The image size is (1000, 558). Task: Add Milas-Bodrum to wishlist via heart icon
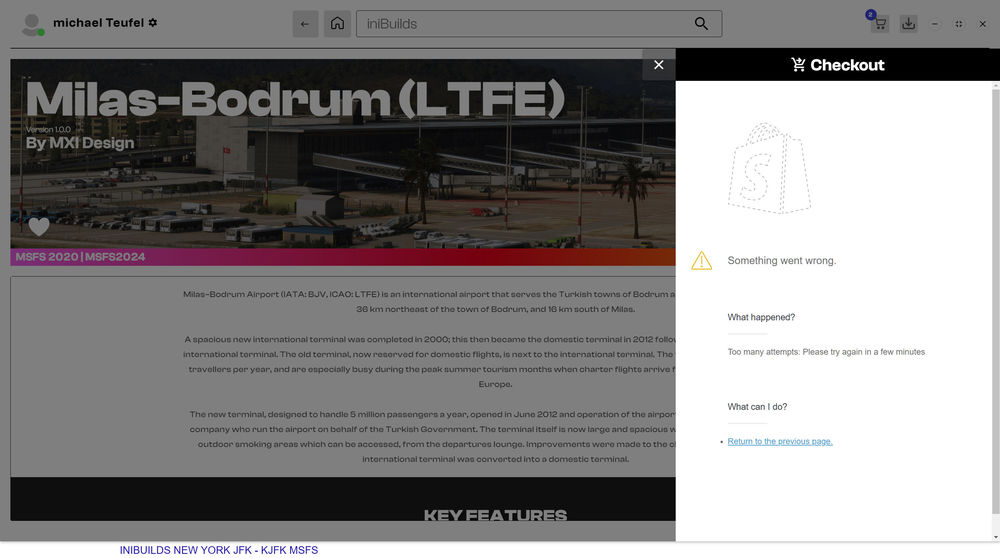[x=39, y=226]
